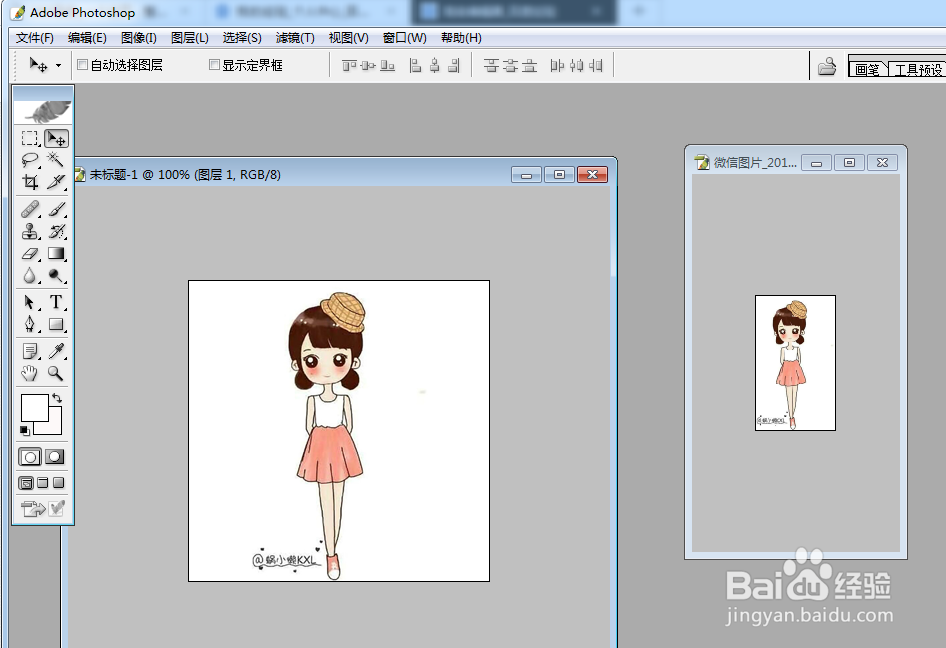Reset default foreground and background colors
946x648 pixels.
(x=25, y=430)
